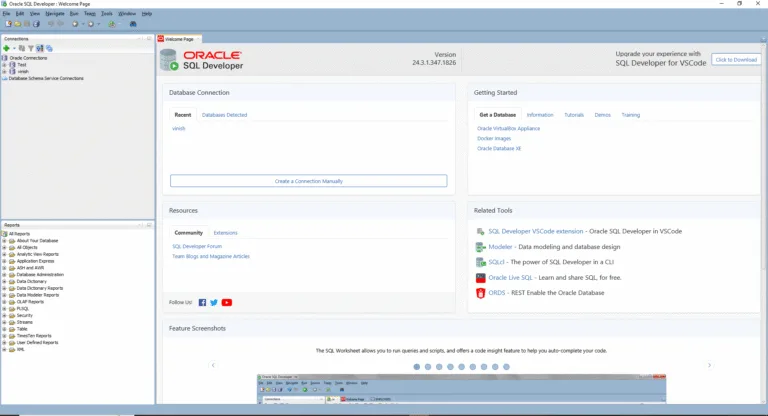Expand the PLSQL reports folder
This screenshot has height=416, width=768.
[x=4, y=309]
